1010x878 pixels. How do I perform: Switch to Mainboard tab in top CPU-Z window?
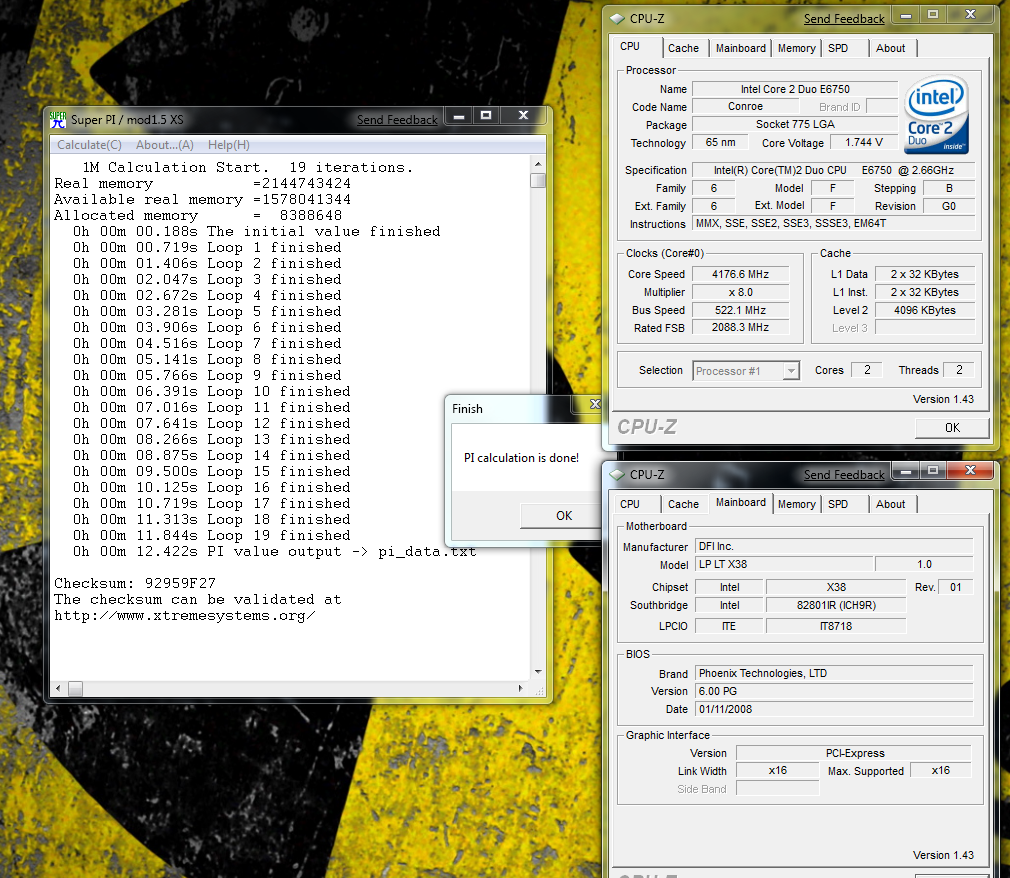tap(741, 48)
